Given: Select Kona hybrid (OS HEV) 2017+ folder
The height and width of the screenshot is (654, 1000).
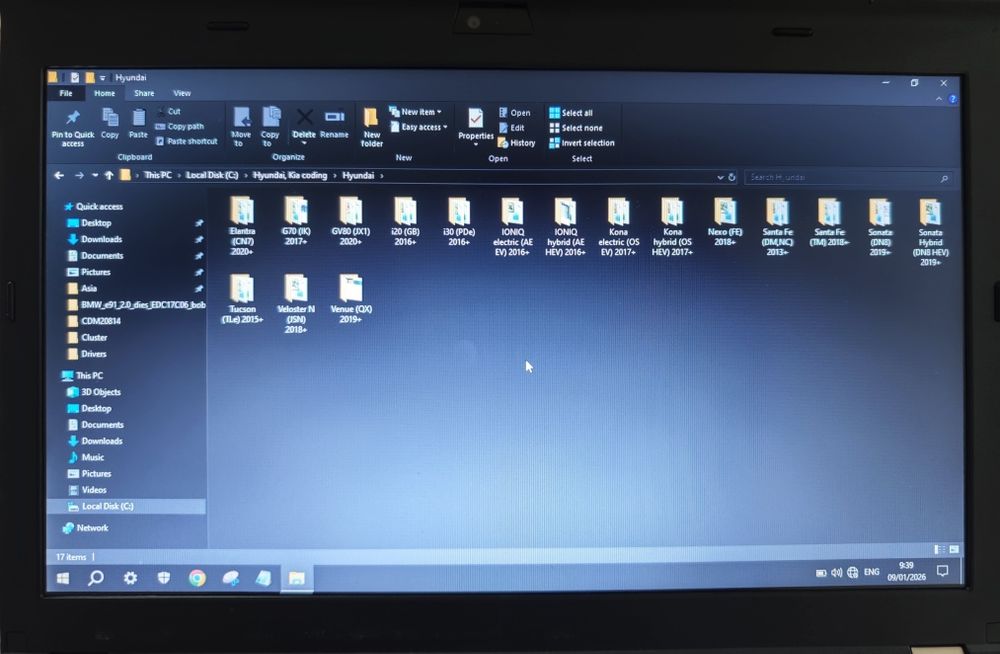Looking at the screenshot, I should 672,227.
